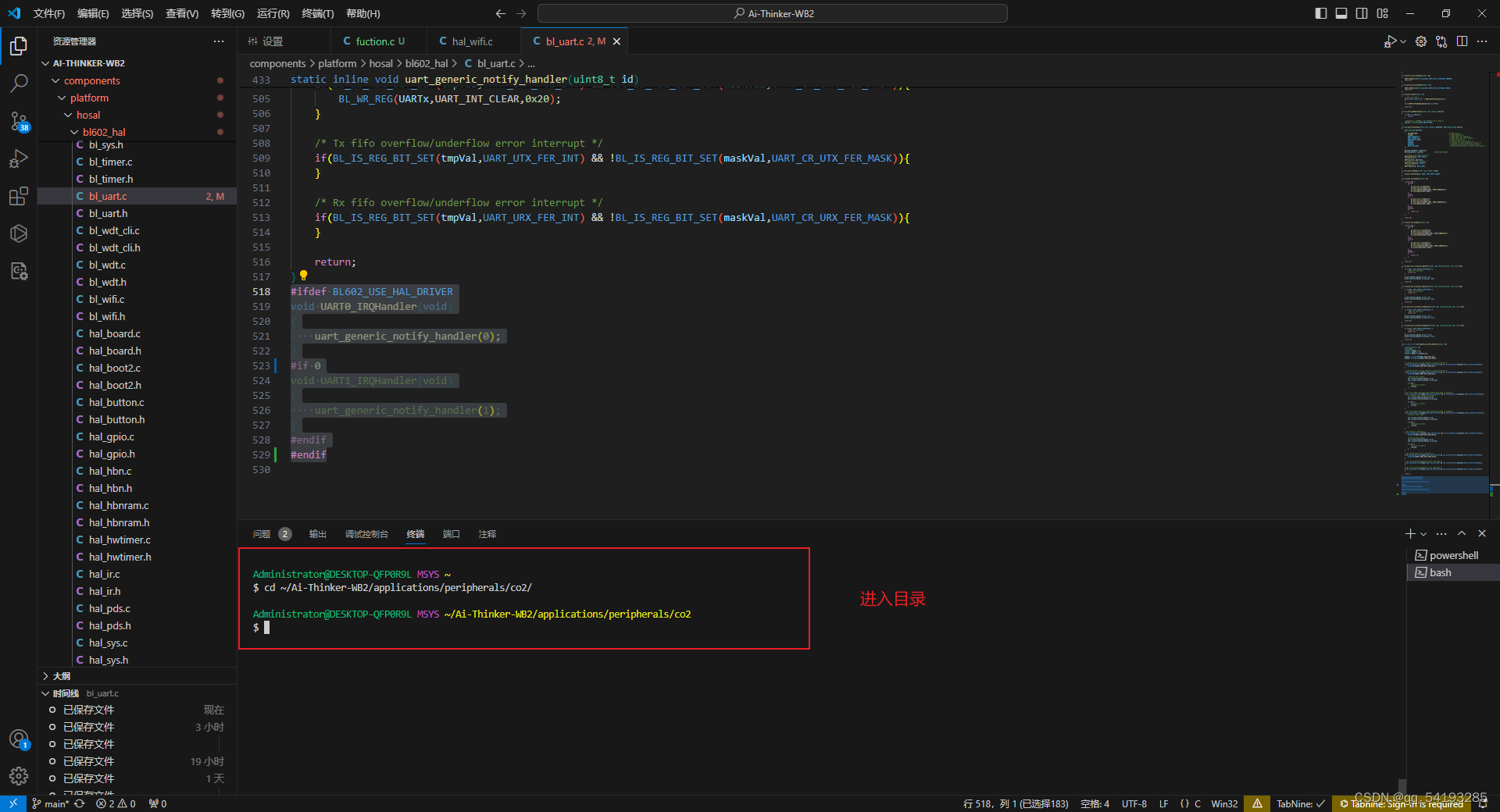
Task: Click the Customize Layout icon
Action: coord(1382,13)
